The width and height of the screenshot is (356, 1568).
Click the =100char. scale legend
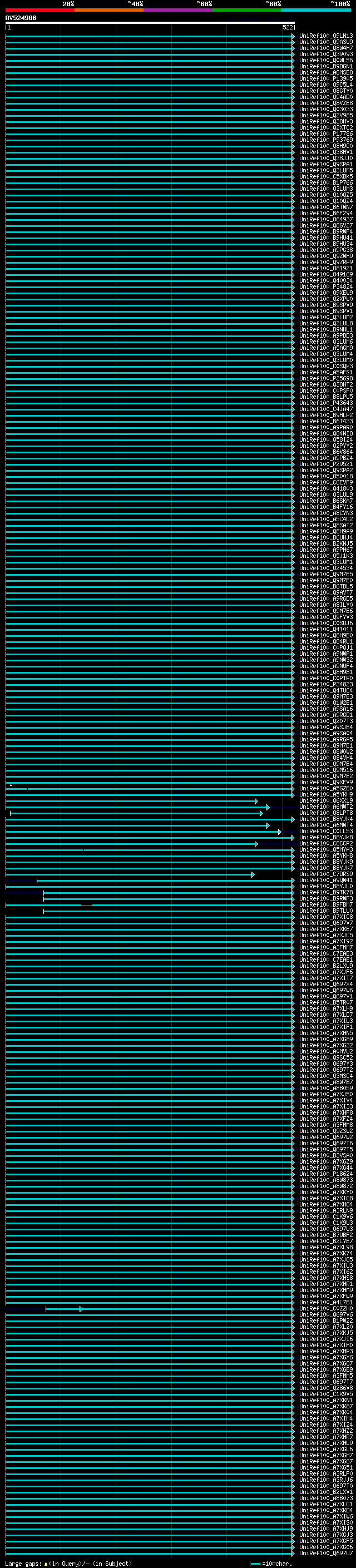tap(272, 1564)
